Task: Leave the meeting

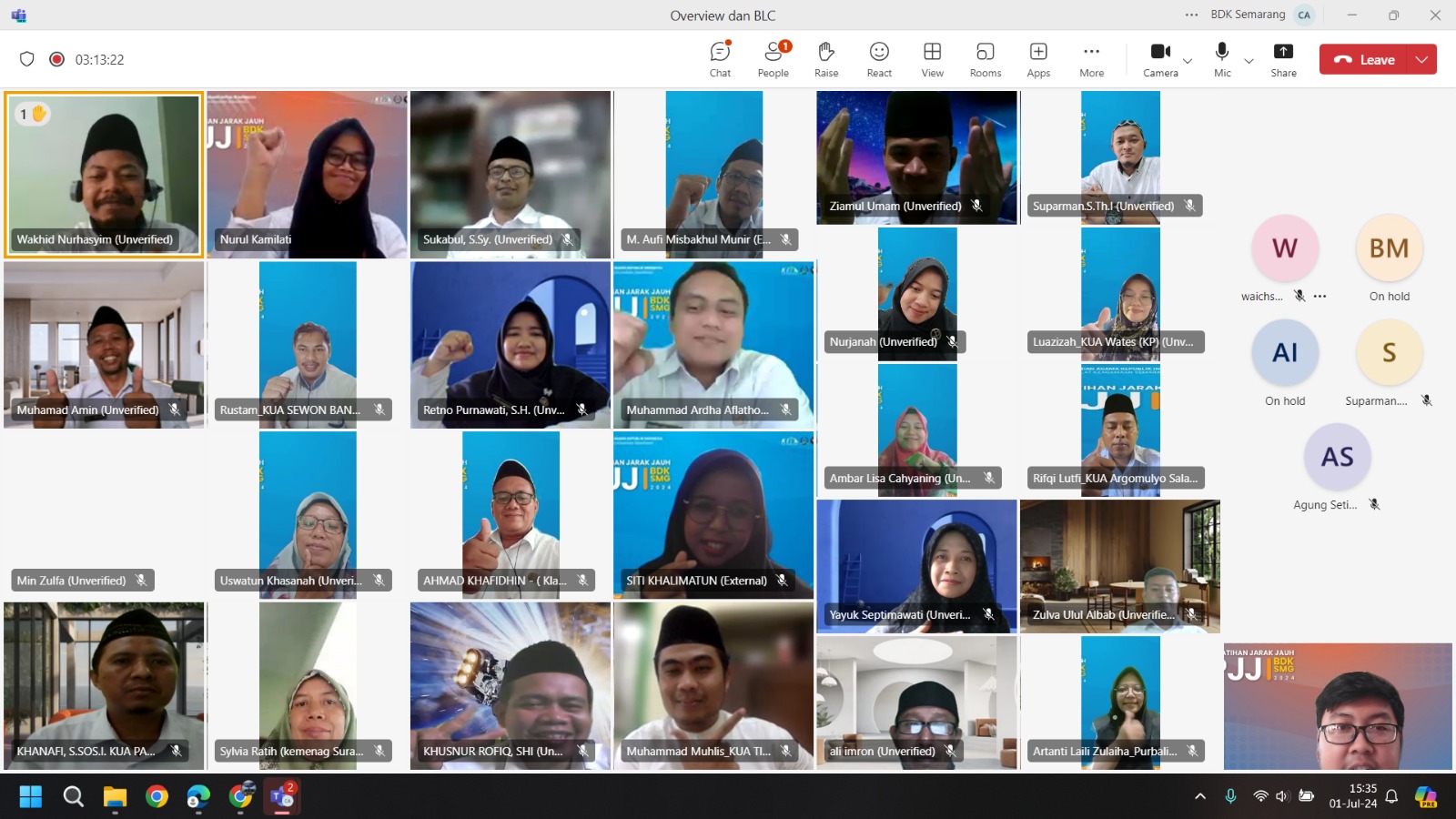Action: point(1363,59)
